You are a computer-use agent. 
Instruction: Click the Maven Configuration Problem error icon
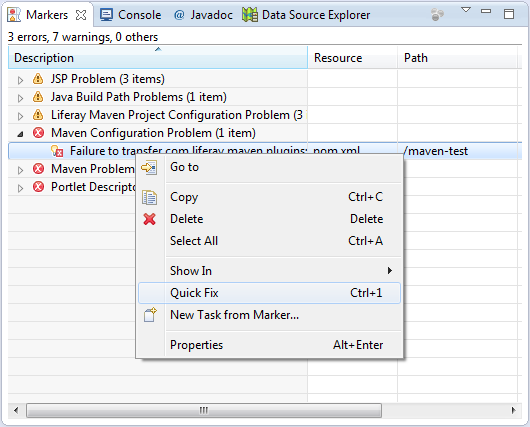click(38, 133)
